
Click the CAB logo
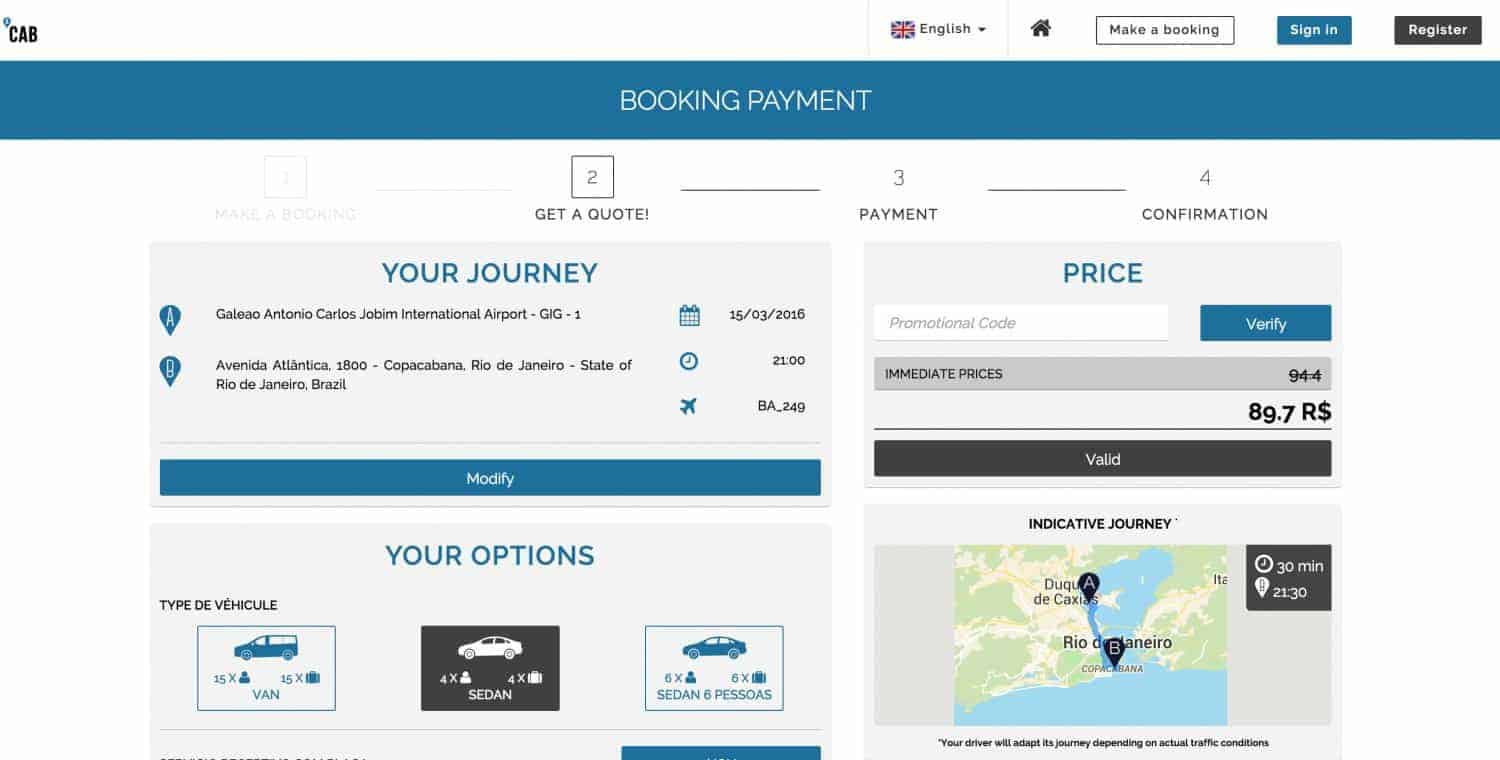(x=20, y=31)
